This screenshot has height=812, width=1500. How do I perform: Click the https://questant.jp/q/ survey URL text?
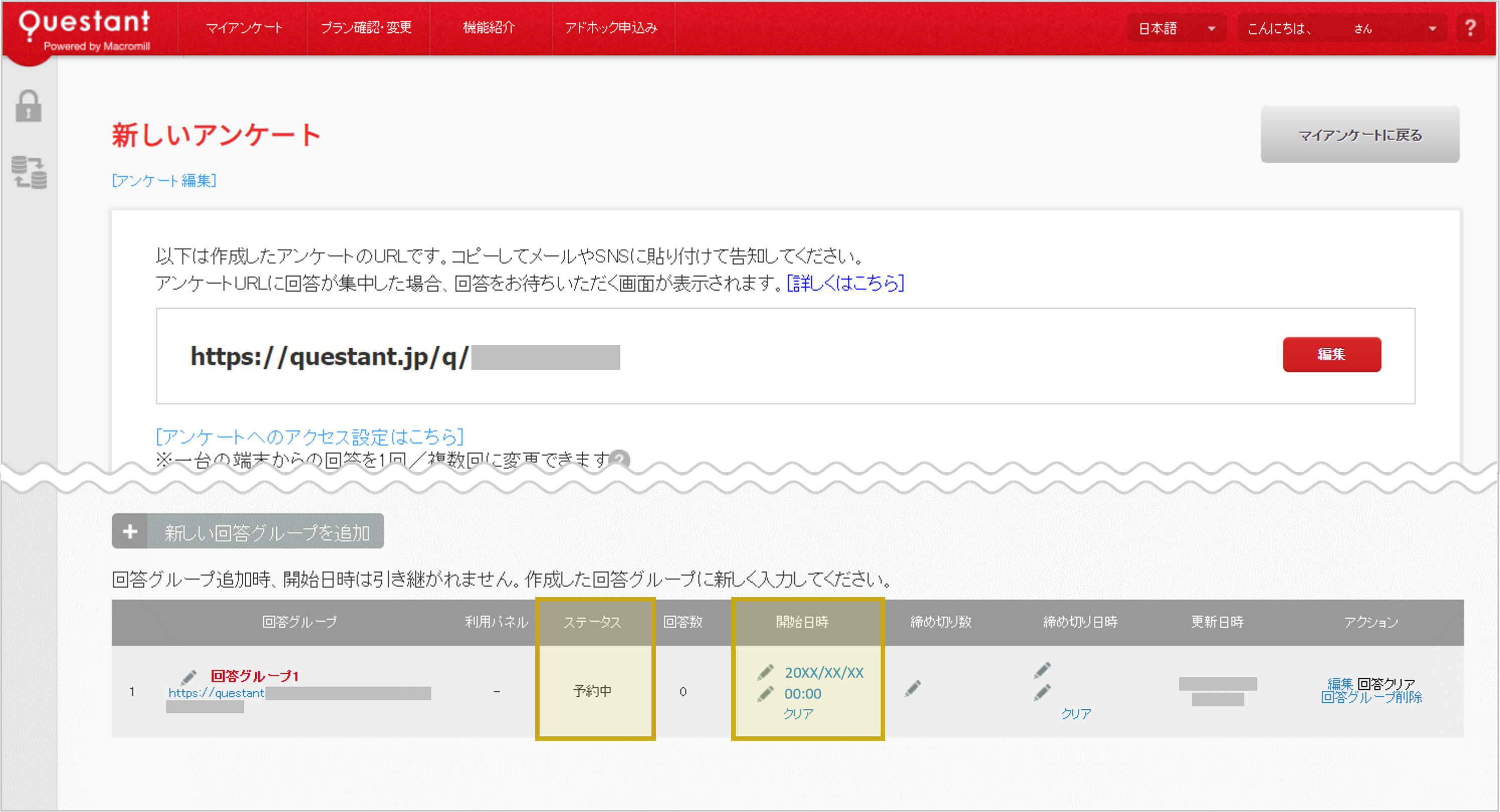click(x=329, y=357)
